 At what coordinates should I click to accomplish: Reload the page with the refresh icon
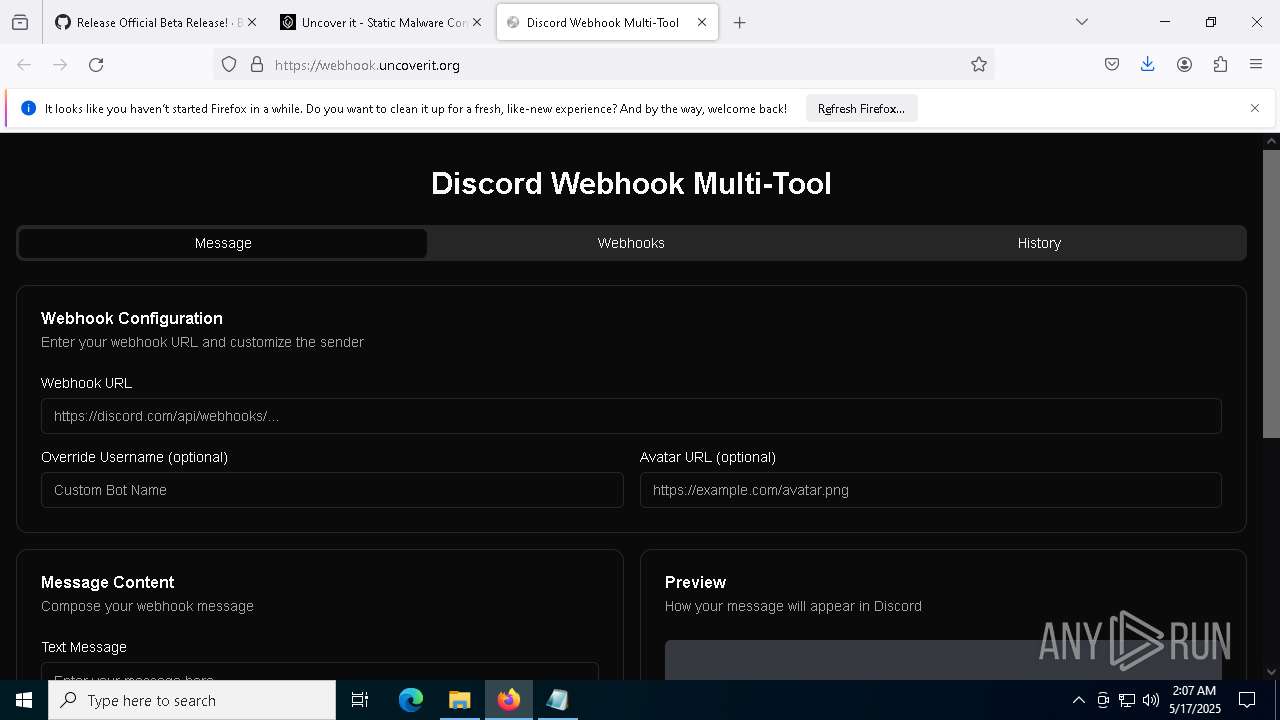[x=96, y=65]
